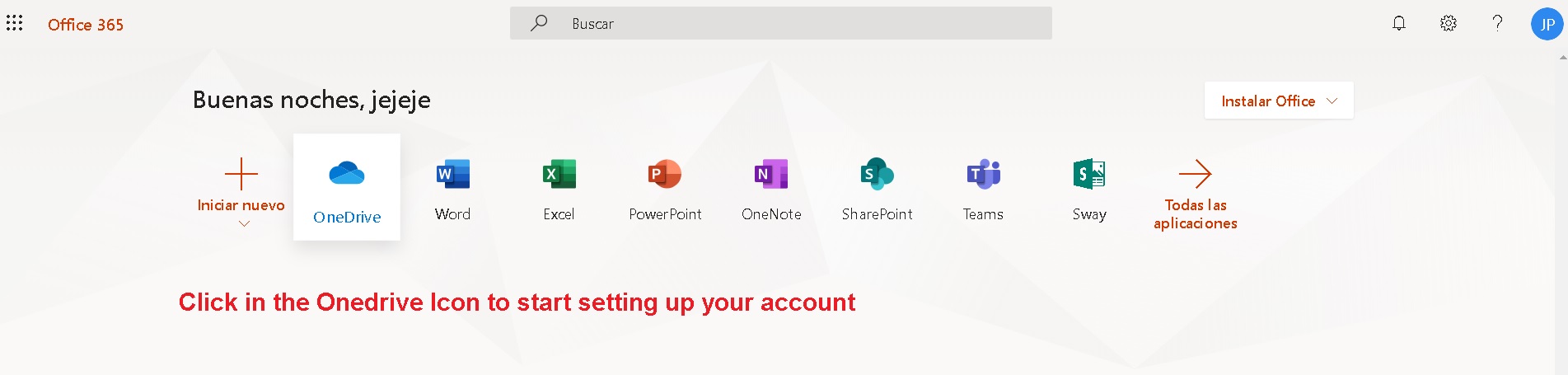Open the JP account profile menu

tap(1547, 24)
